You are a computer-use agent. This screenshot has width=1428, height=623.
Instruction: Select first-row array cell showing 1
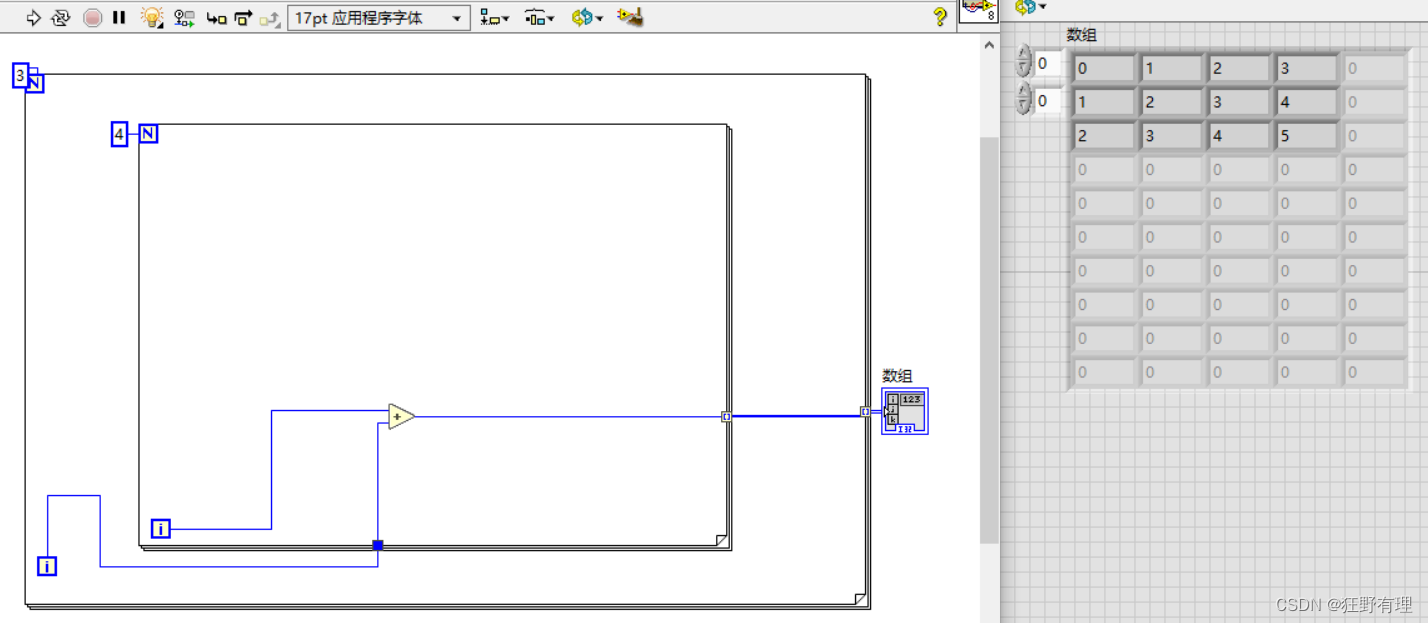[1172, 69]
